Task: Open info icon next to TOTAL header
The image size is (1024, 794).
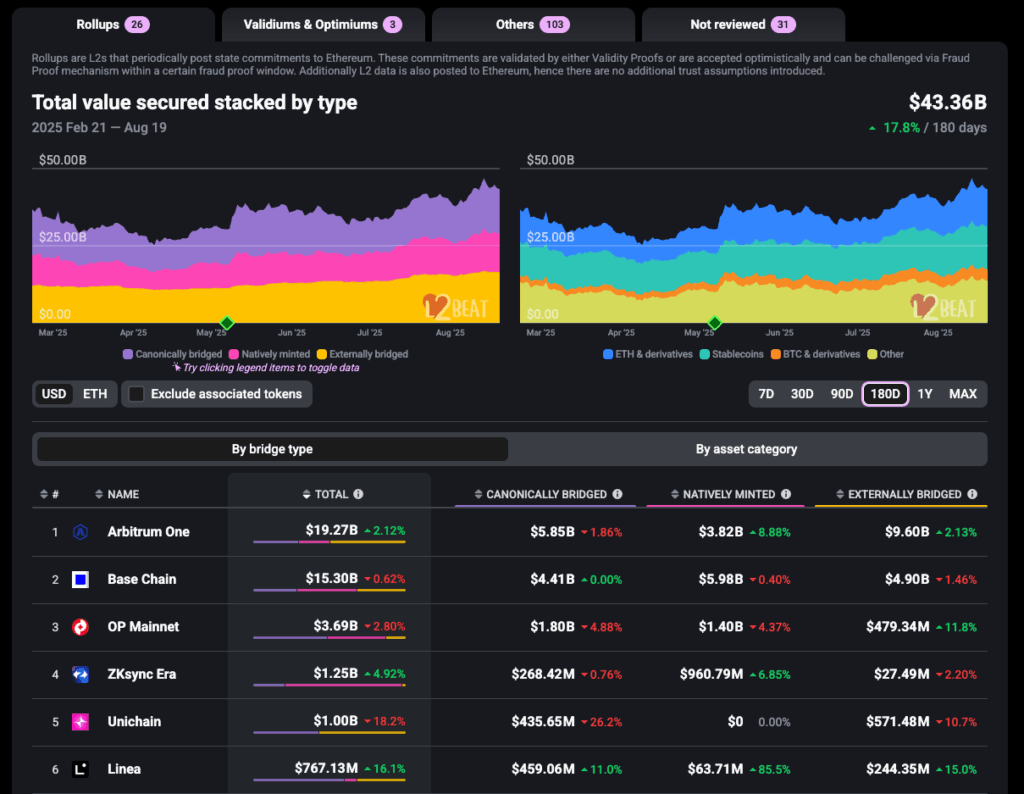Action: [x=358, y=494]
